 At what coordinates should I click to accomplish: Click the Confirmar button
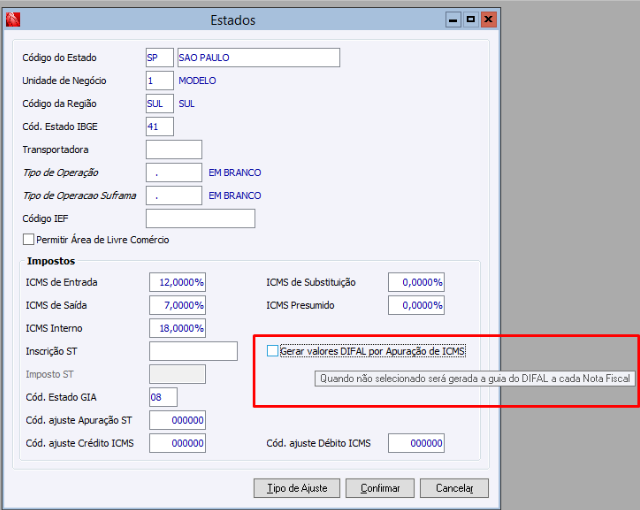tap(380, 488)
